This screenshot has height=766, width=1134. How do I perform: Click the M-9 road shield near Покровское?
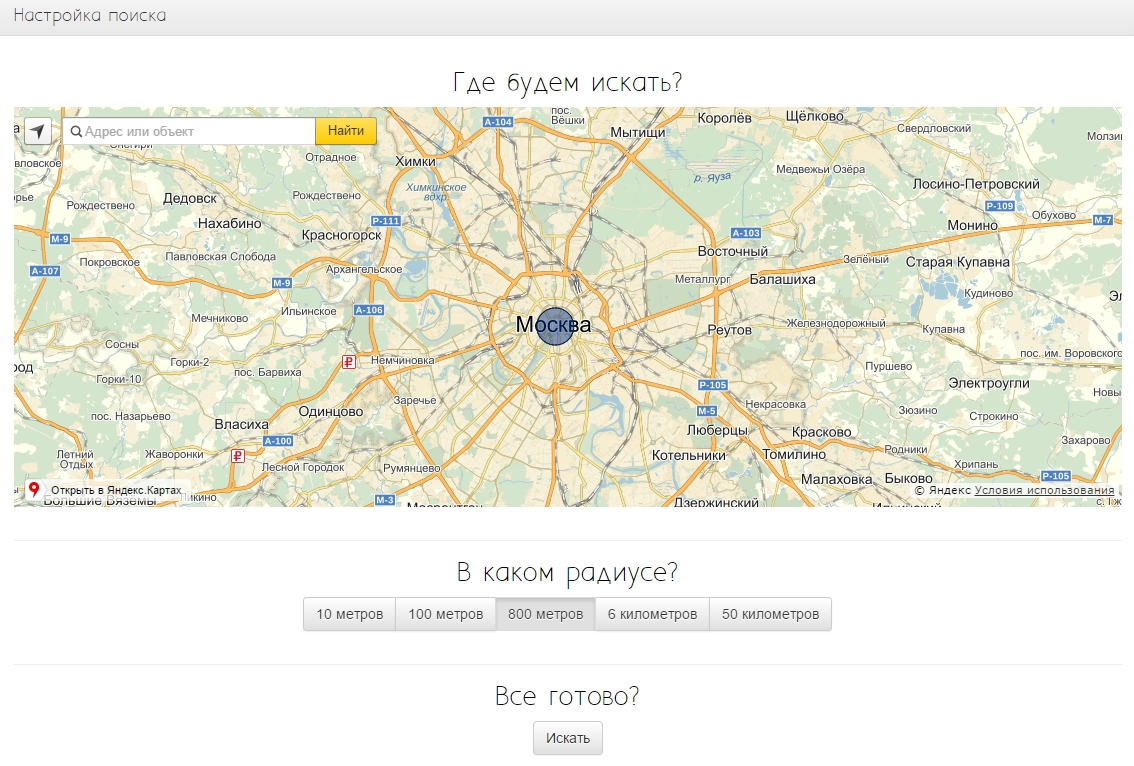point(60,239)
